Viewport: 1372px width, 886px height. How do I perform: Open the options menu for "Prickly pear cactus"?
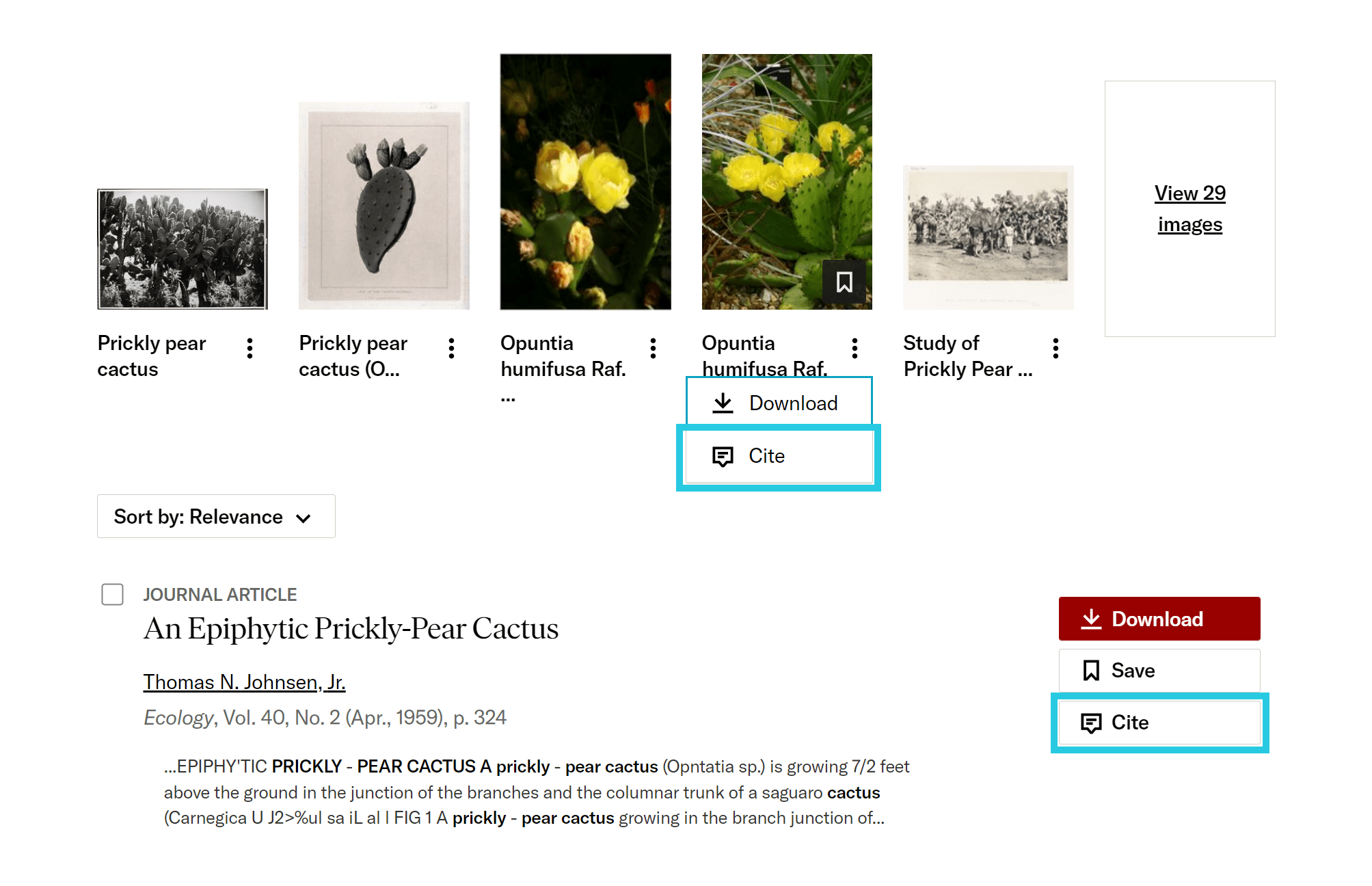[x=250, y=349]
